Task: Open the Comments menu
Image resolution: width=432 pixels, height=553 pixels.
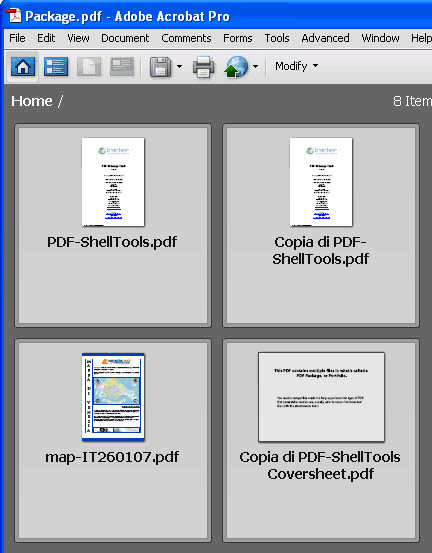Action: coord(186,38)
